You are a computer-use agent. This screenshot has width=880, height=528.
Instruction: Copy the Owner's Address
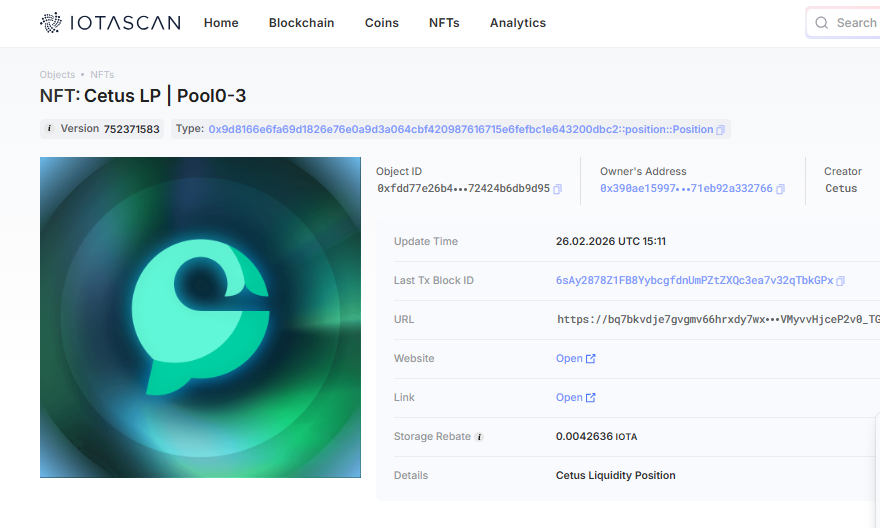point(780,189)
